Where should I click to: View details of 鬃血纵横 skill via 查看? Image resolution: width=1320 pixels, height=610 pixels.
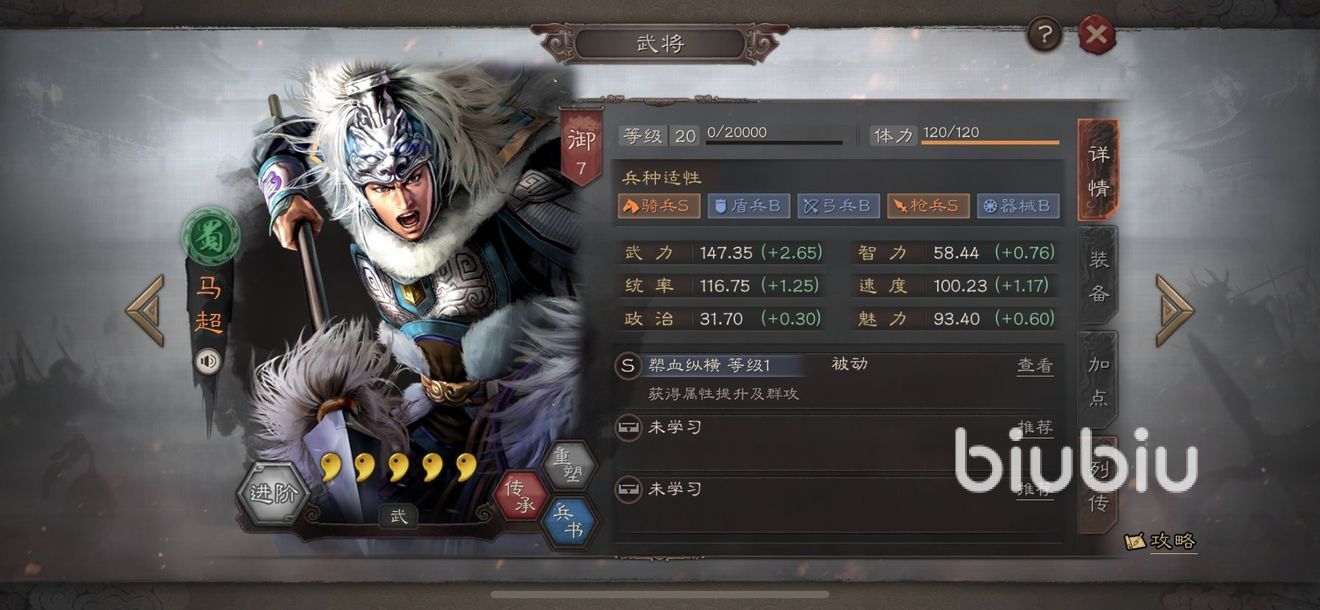click(1035, 366)
